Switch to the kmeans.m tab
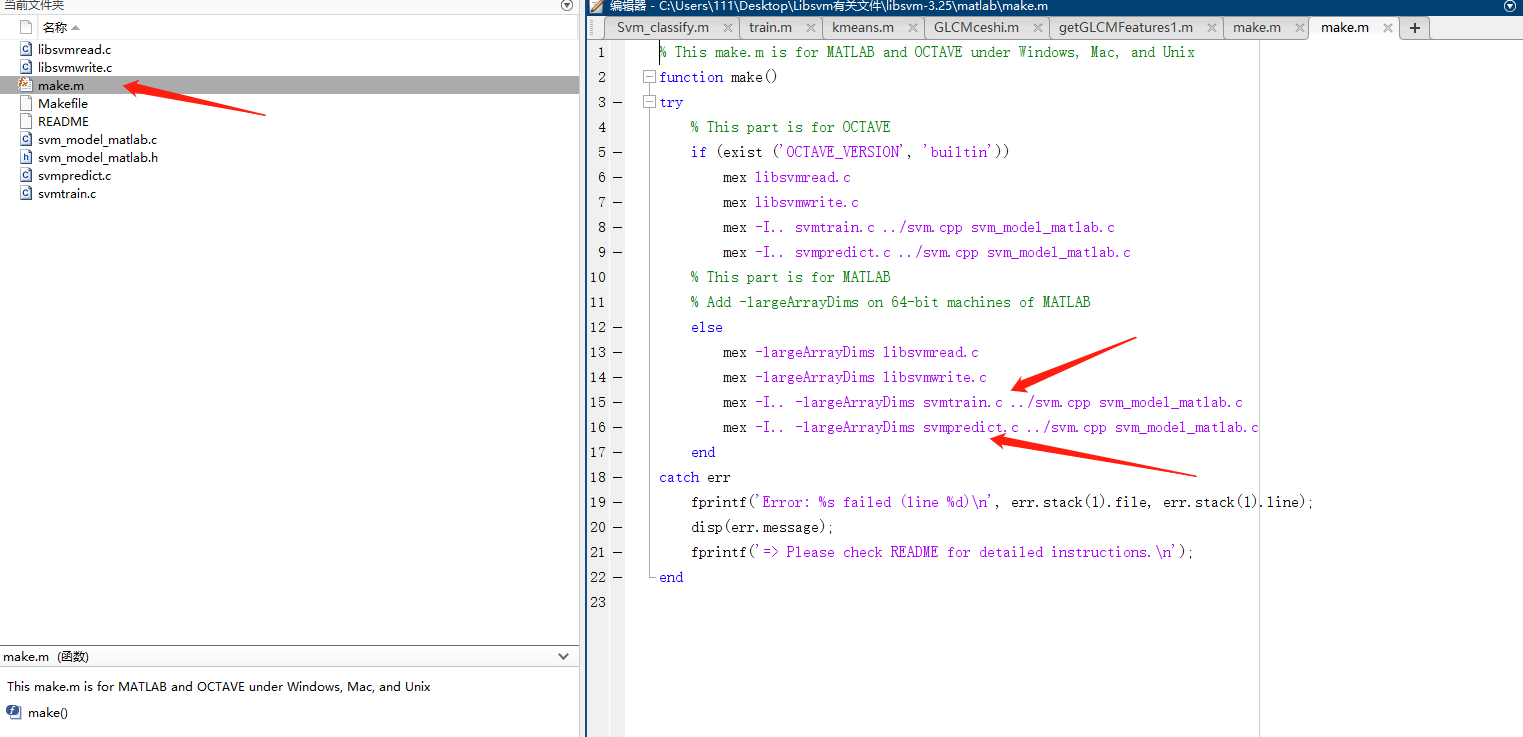The width and height of the screenshot is (1523, 737). pyautogui.click(x=864, y=27)
